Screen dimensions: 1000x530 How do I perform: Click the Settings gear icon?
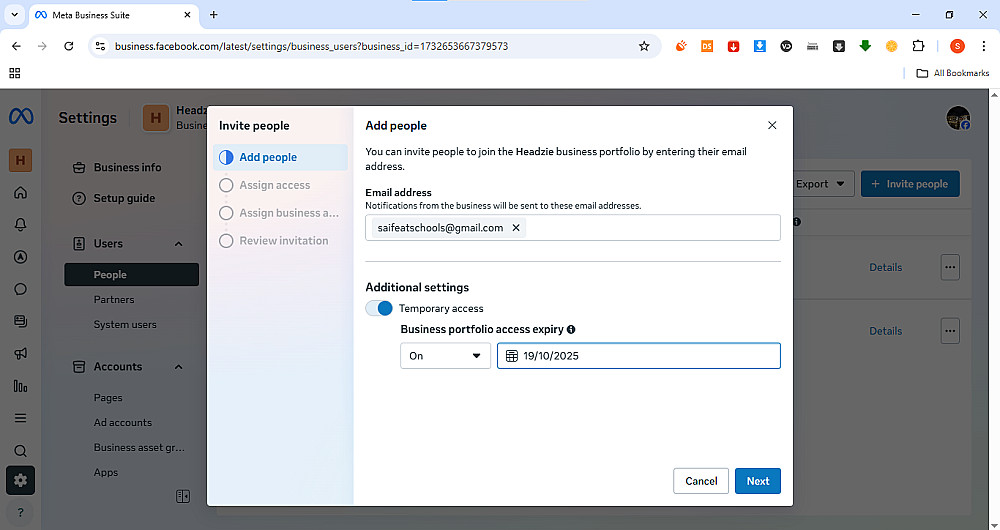20,481
